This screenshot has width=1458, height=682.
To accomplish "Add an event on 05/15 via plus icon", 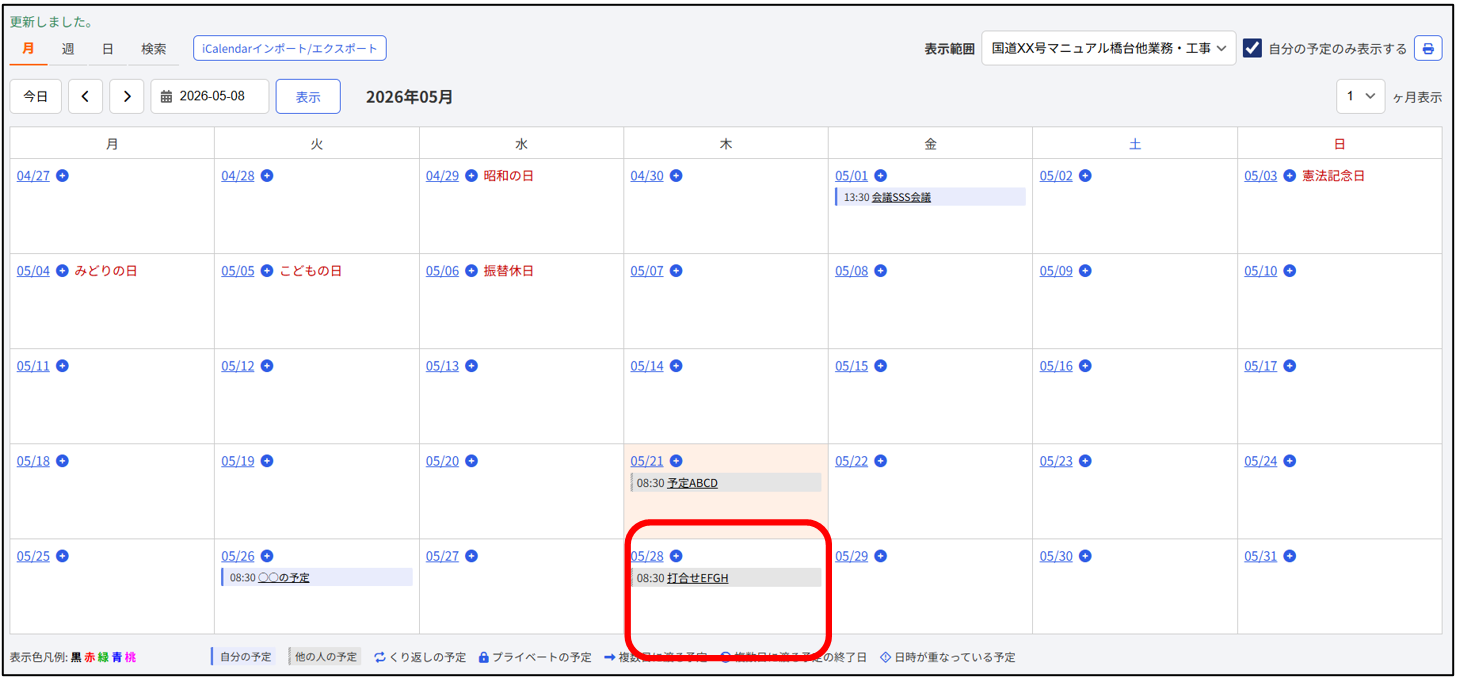I will pyautogui.click(x=881, y=366).
